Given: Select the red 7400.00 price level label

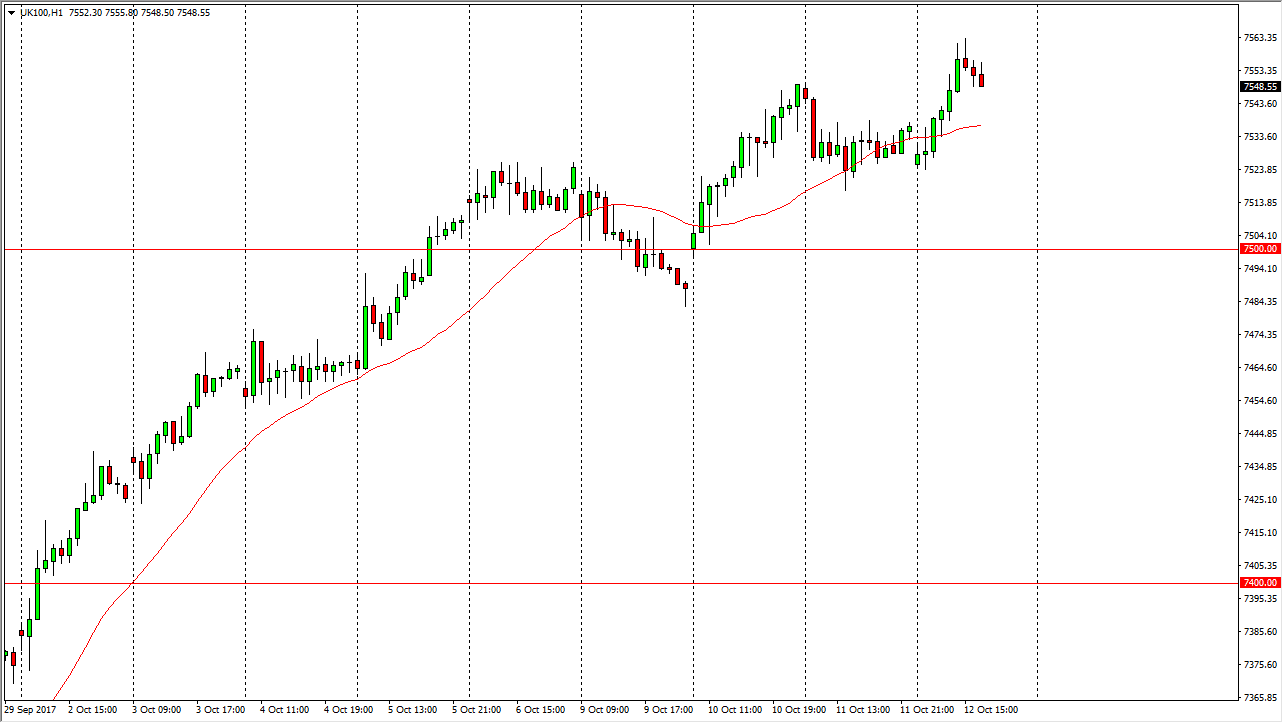Looking at the screenshot, I should click(1259, 583).
